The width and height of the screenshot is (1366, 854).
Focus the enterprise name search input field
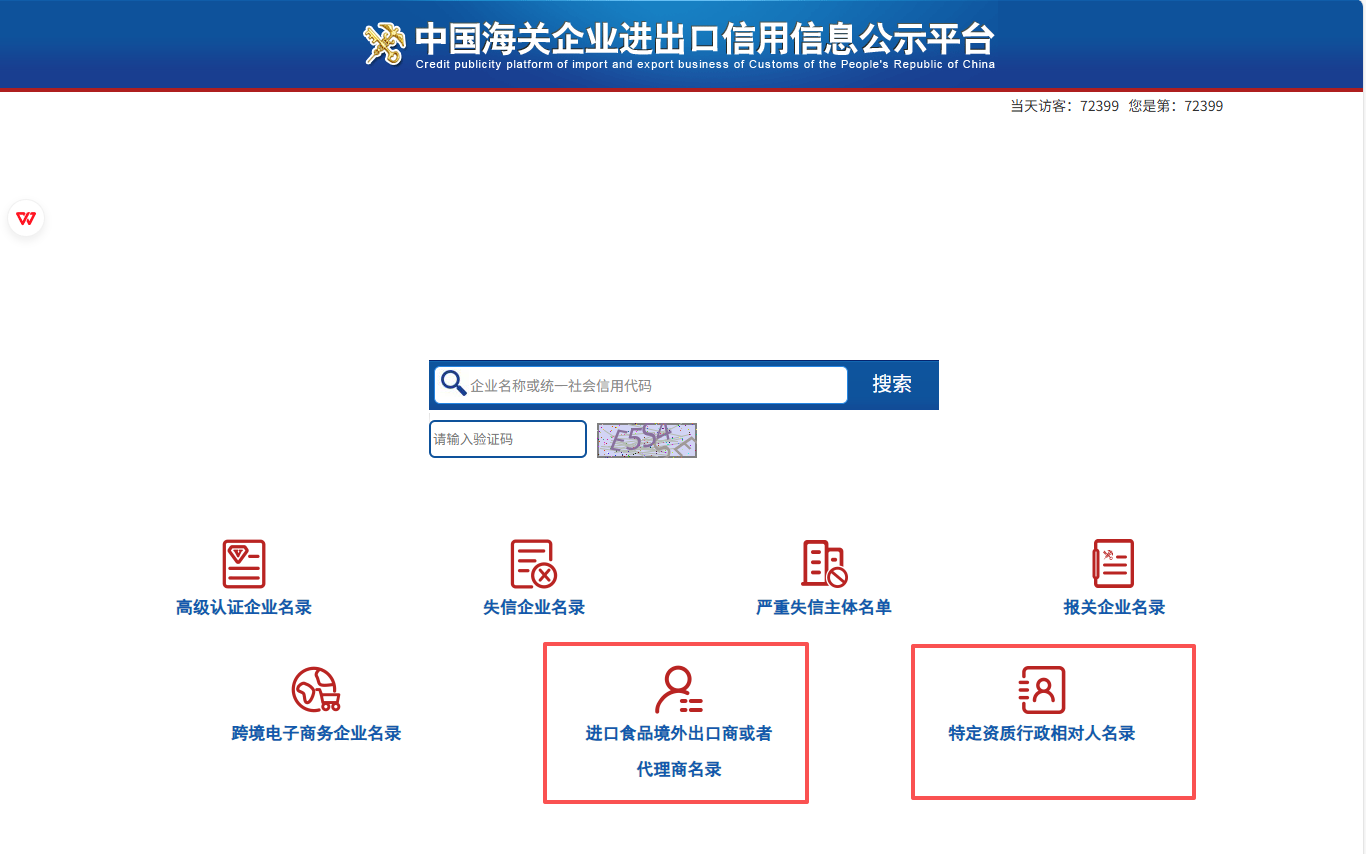tap(655, 385)
